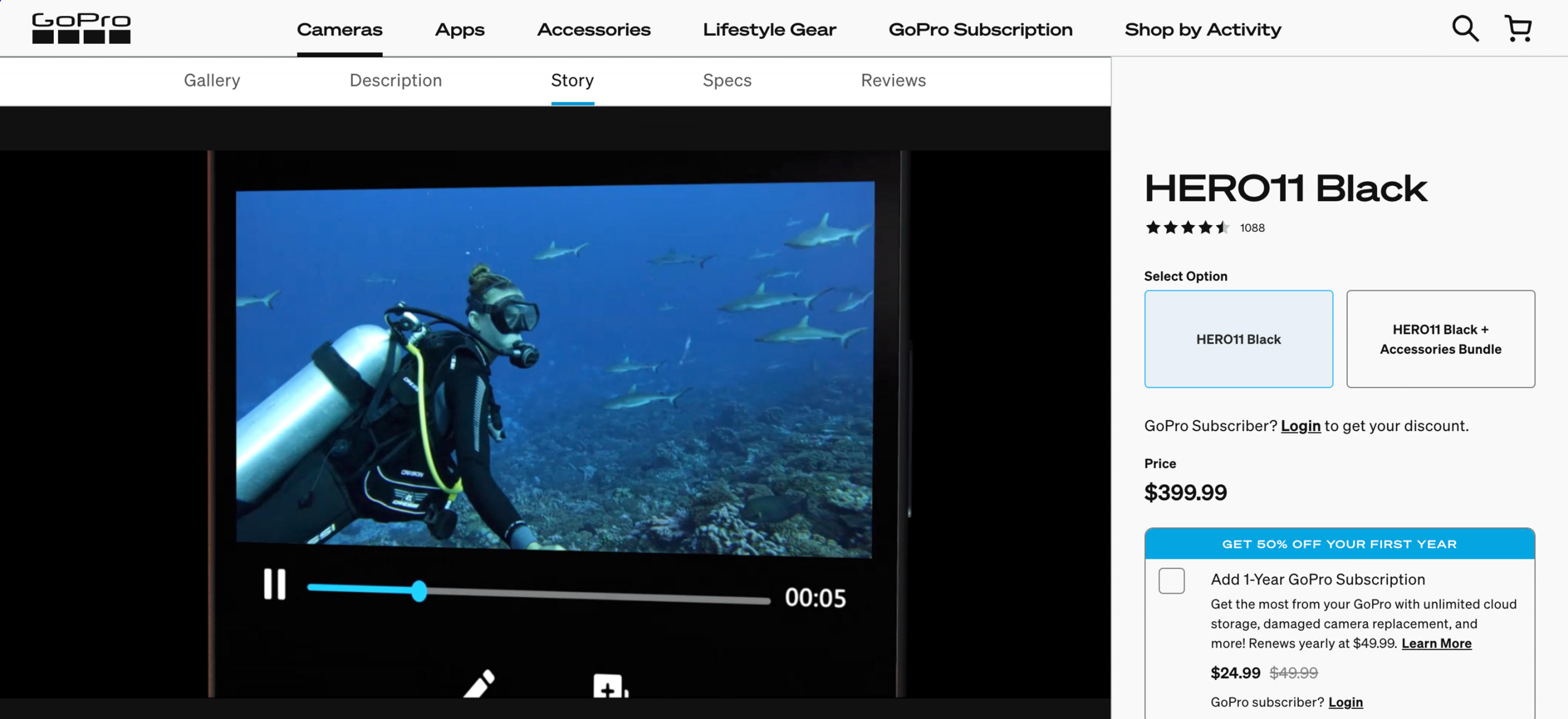The height and width of the screenshot is (719, 1568).
Task: Click the pencil edit icon in video
Action: click(x=479, y=684)
